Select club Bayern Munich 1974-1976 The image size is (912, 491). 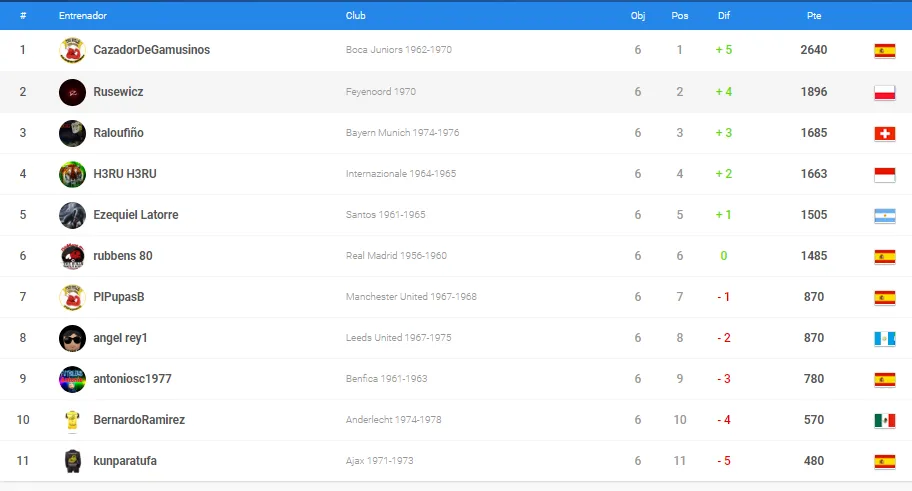pyautogui.click(x=402, y=133)
